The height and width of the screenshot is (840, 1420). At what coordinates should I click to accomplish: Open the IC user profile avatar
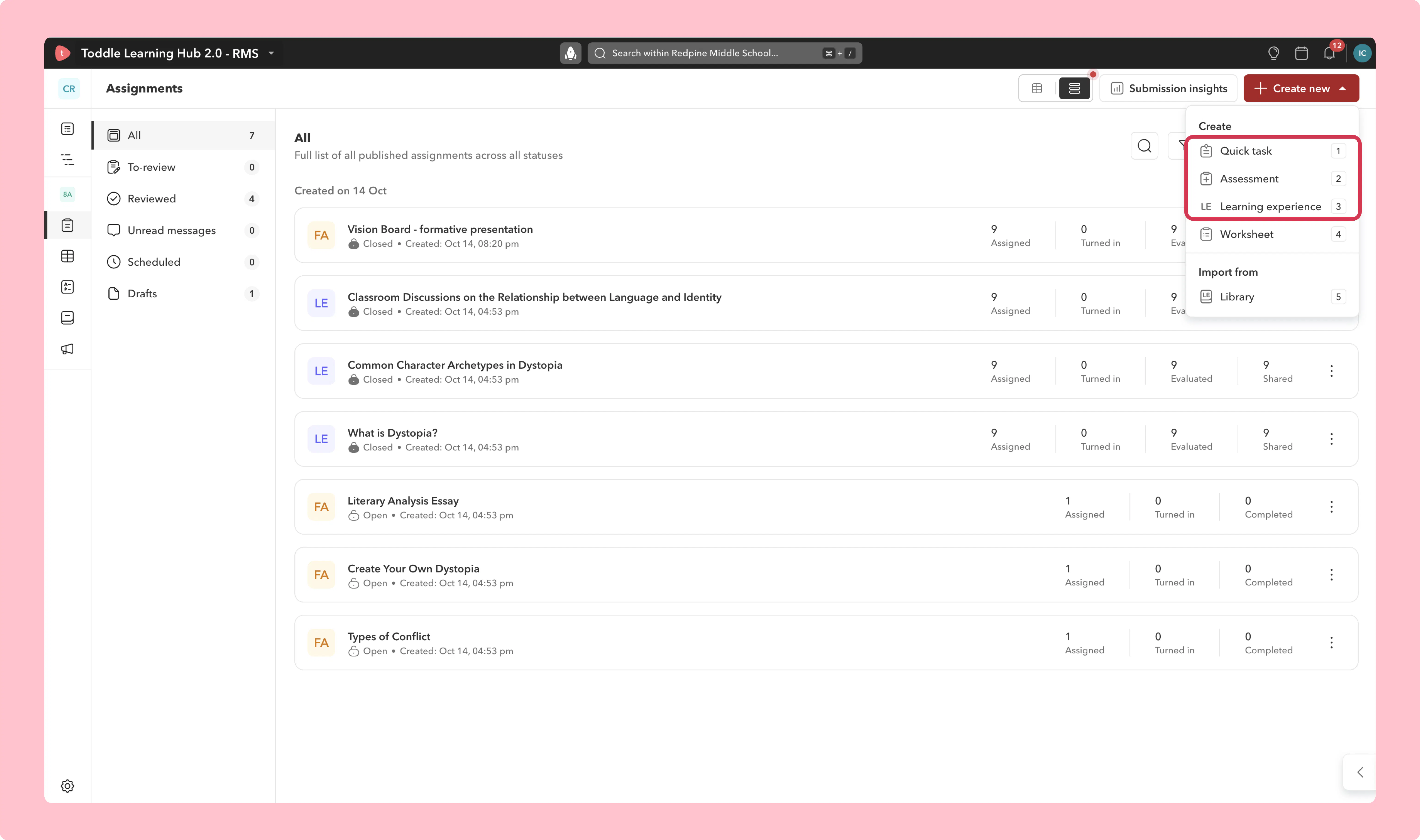(x=1362, y=53)
